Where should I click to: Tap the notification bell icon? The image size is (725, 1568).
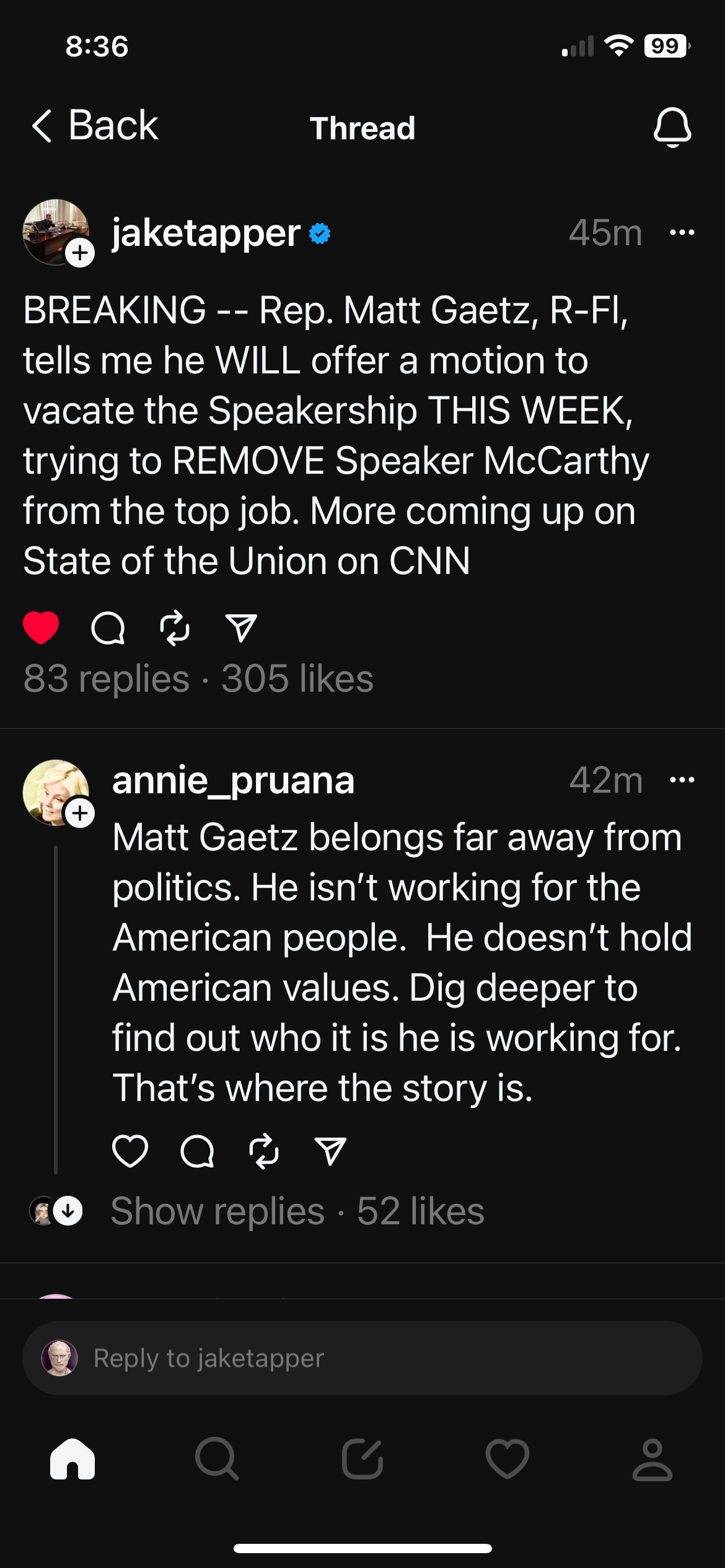point(672,127)
